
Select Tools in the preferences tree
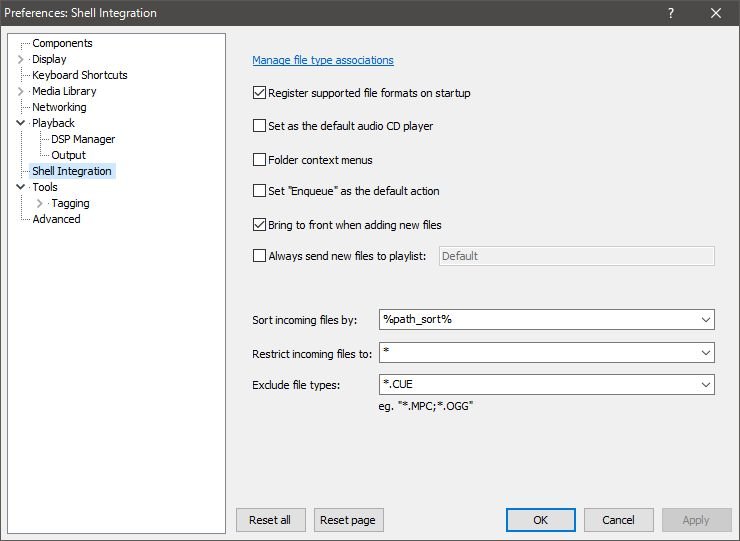(x=45, y=187)
